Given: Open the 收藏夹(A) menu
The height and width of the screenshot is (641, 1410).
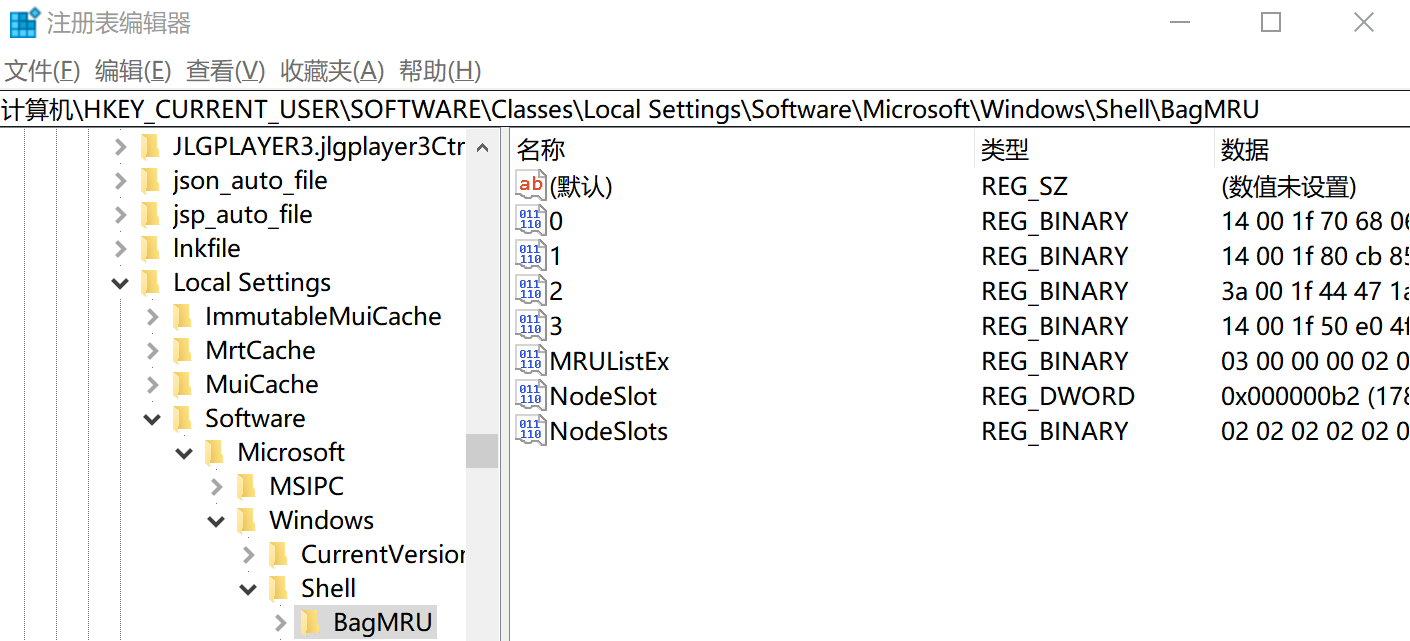Looking at the screenshot, I should pos(332,71).
